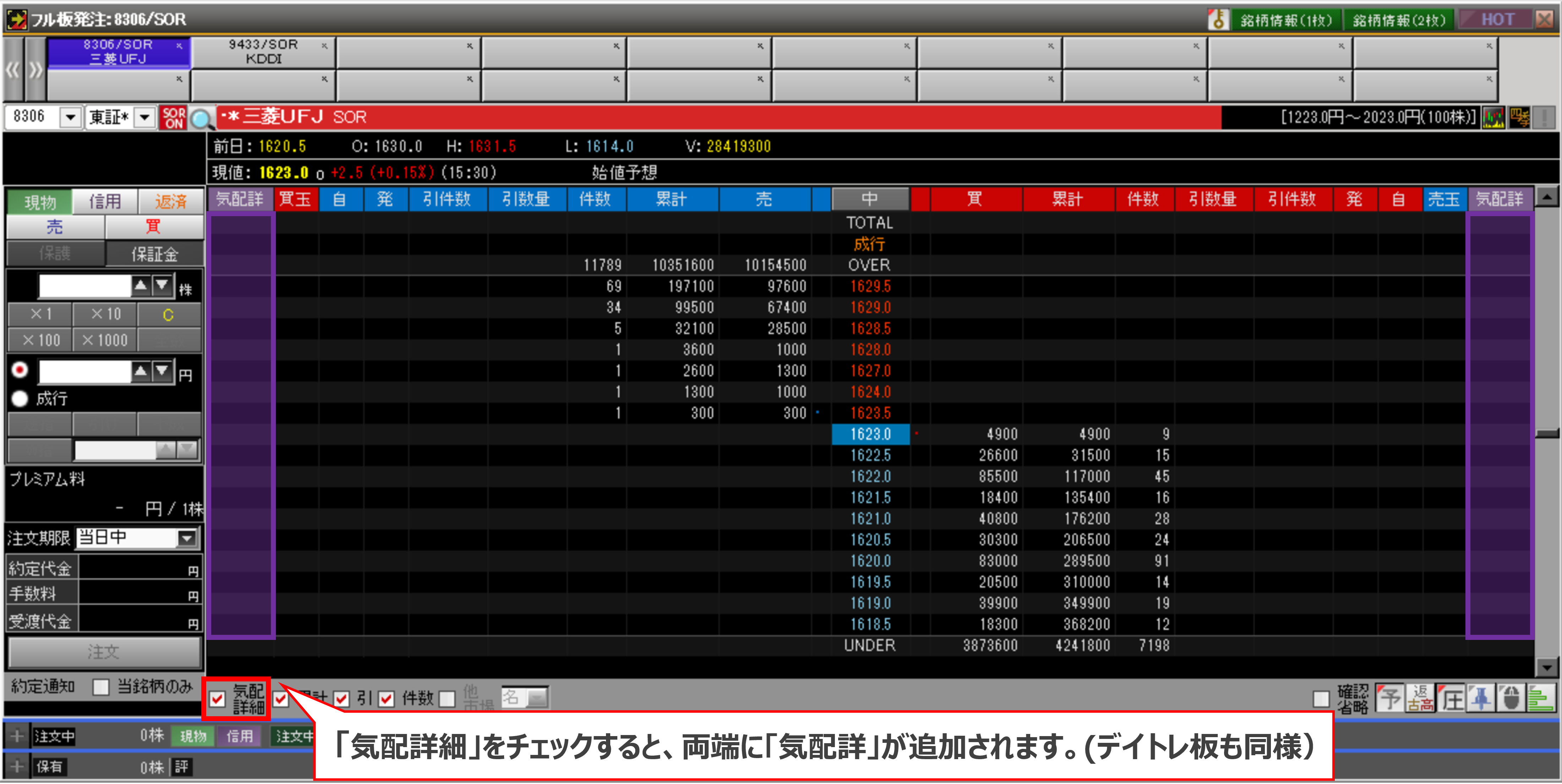Click the 買 buy button
This screenshot has height=784, width=1562.
[x=154, y=227]
